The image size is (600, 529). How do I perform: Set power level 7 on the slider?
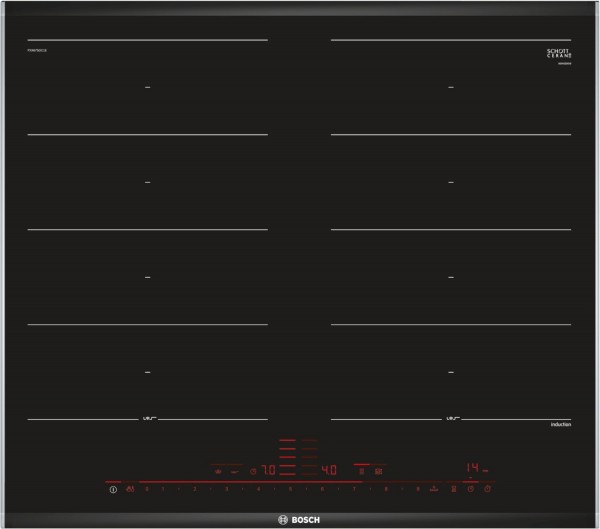click(x=354, y=489)
